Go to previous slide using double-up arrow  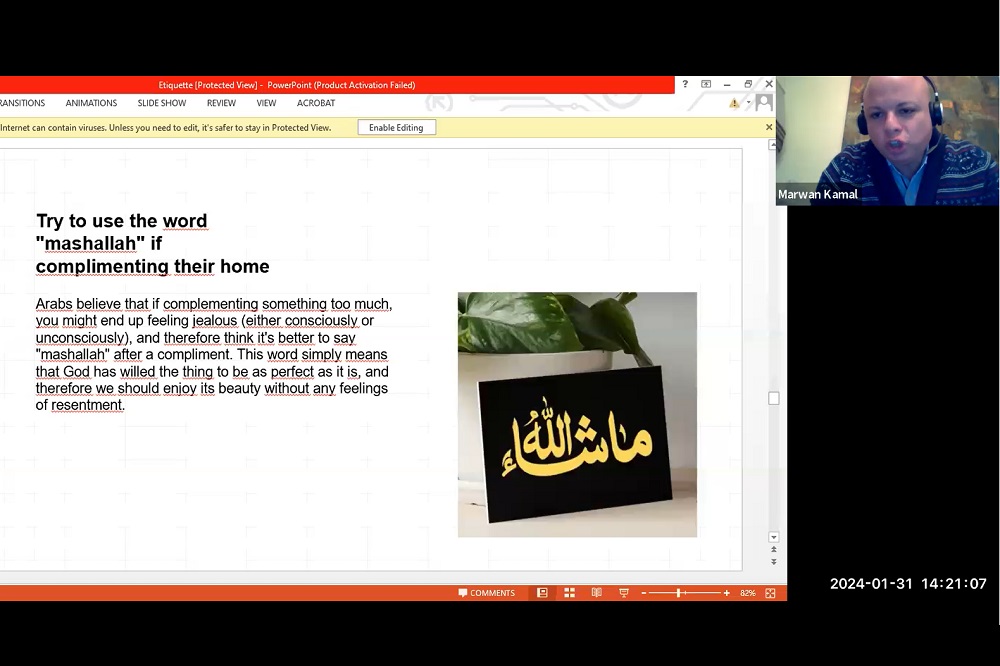773,550
